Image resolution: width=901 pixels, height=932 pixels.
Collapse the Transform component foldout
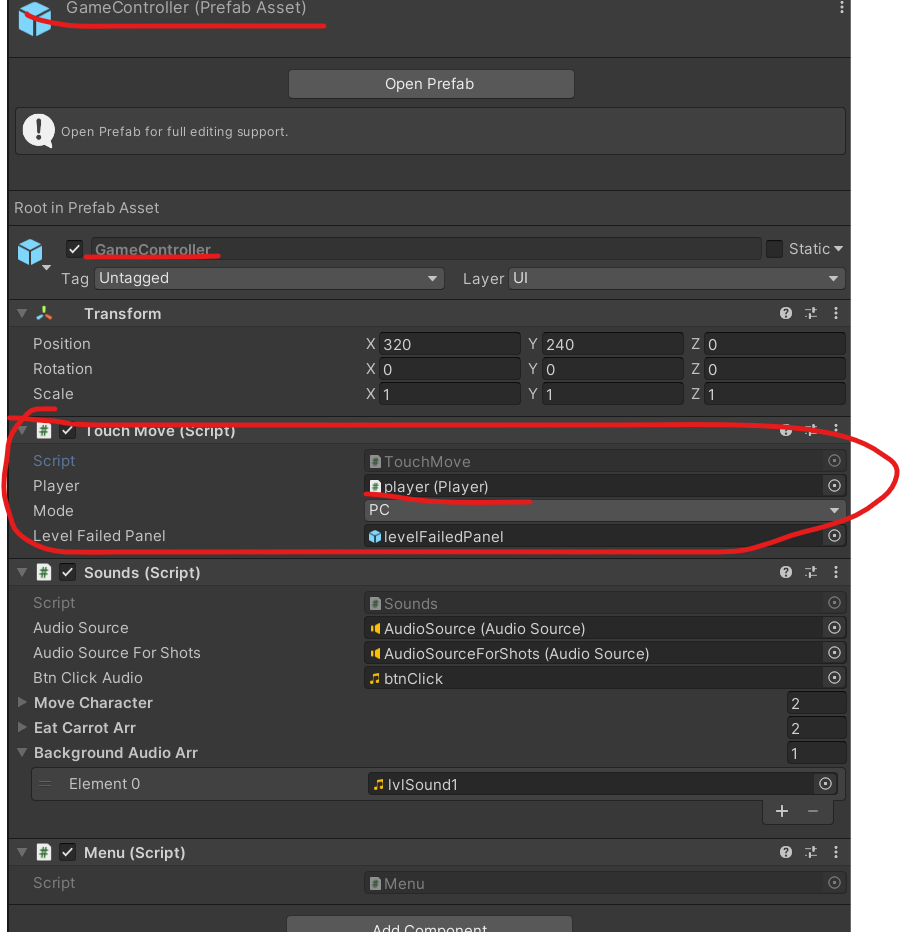[22, 313]
